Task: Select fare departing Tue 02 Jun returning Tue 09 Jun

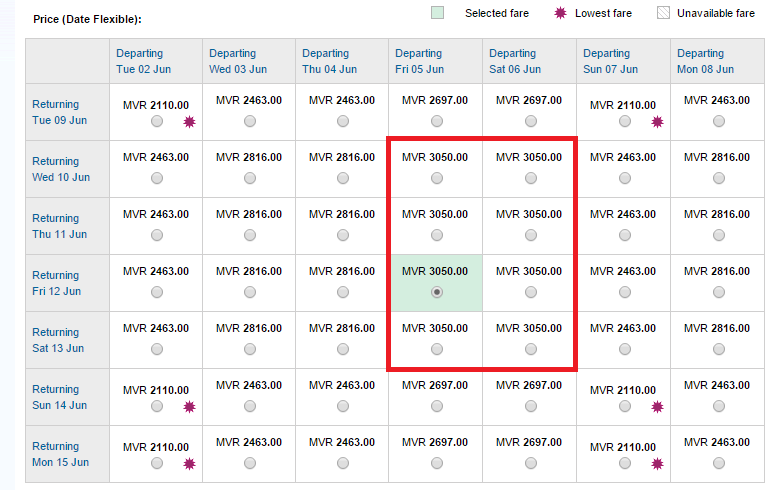Action: (157, 121)
